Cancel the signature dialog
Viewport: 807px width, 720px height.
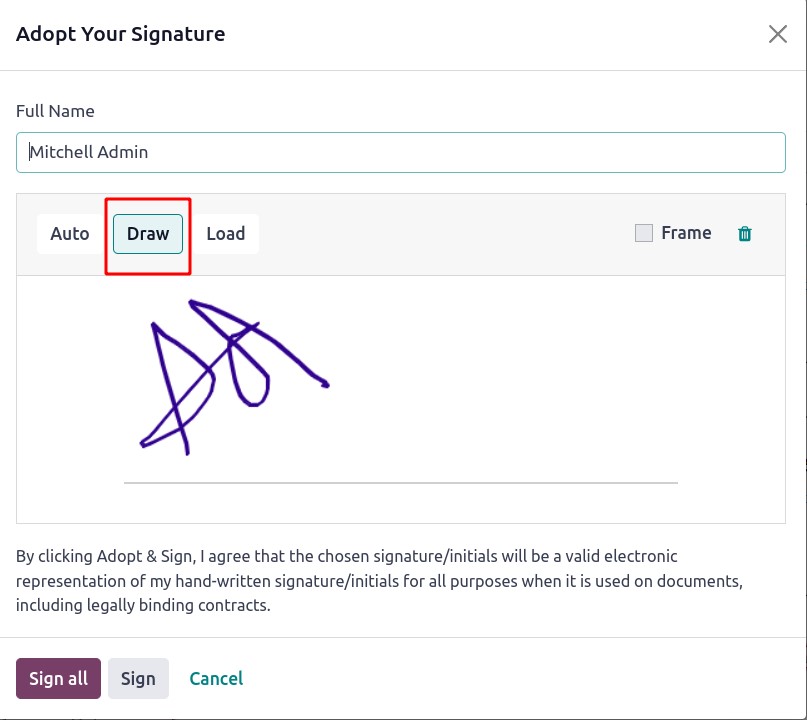[216, 678]
